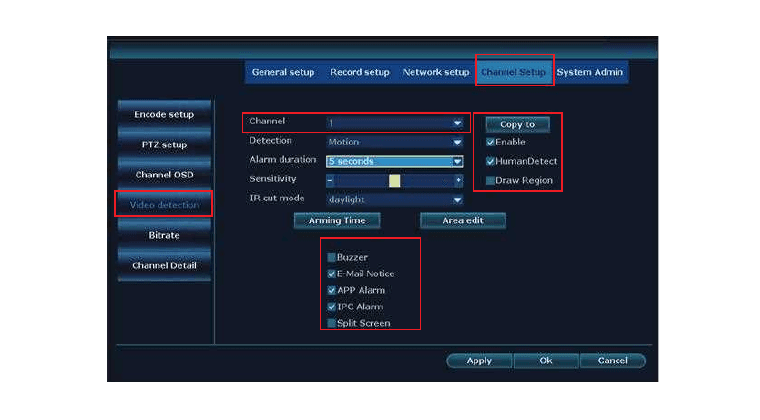Check the Draw Region checkbox
The image size is (760, 420).
(x=490, y=181)
